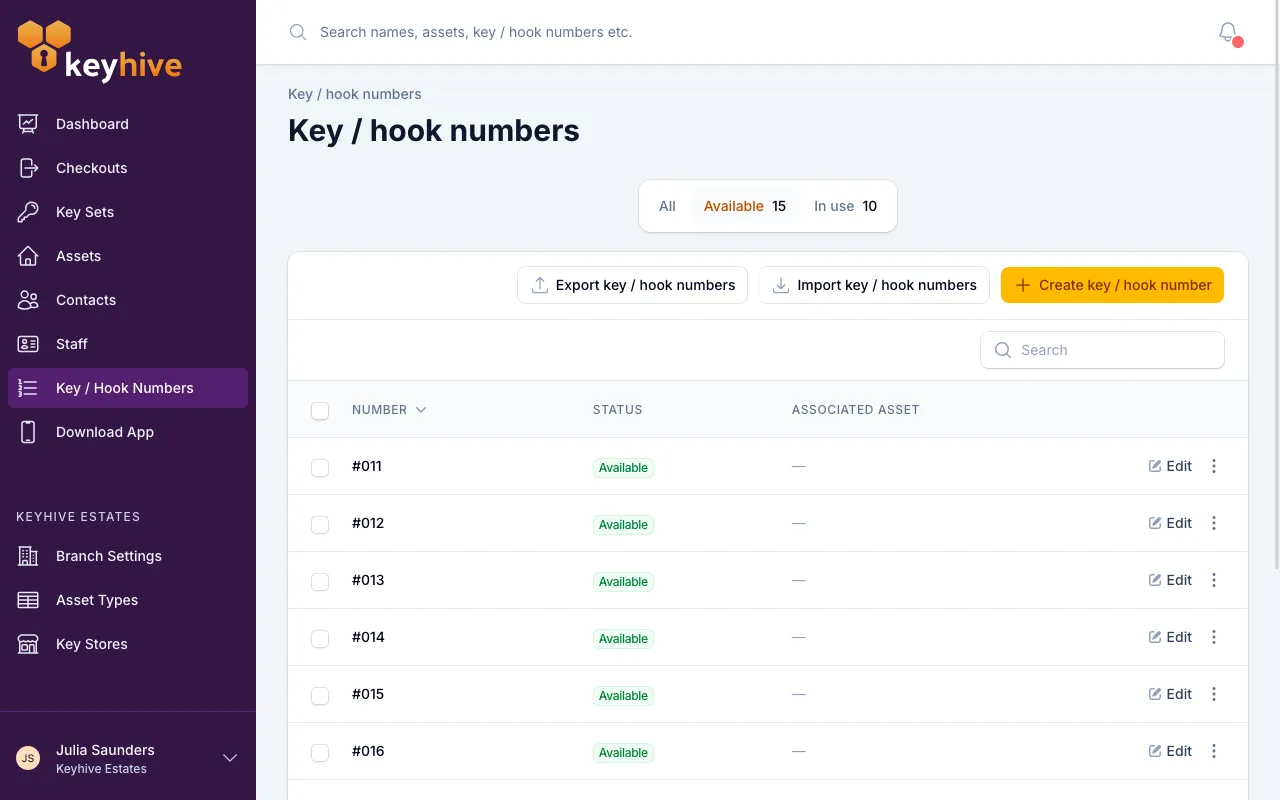The width and height of the screenshot is (1280, 800).
Task: Open the more options menu for #015
Action: click(x=1214, y=694)
